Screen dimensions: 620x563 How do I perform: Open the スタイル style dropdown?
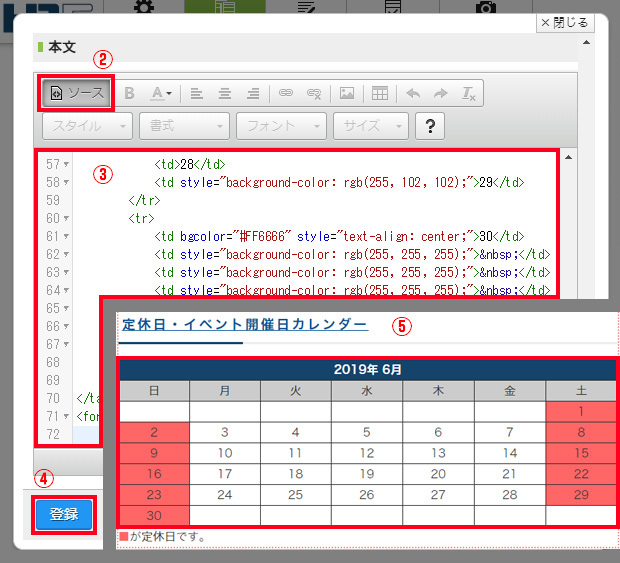87,126
